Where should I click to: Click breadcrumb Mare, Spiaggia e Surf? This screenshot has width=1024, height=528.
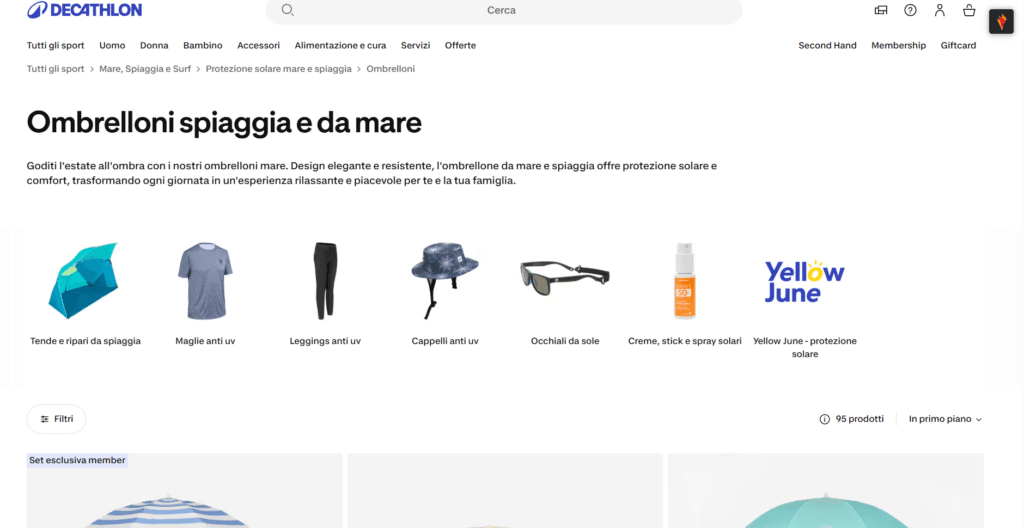coord(145,69)
